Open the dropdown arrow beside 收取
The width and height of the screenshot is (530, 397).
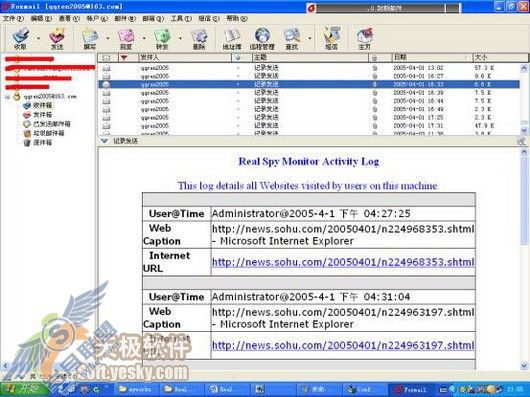[x=38, y=38]
